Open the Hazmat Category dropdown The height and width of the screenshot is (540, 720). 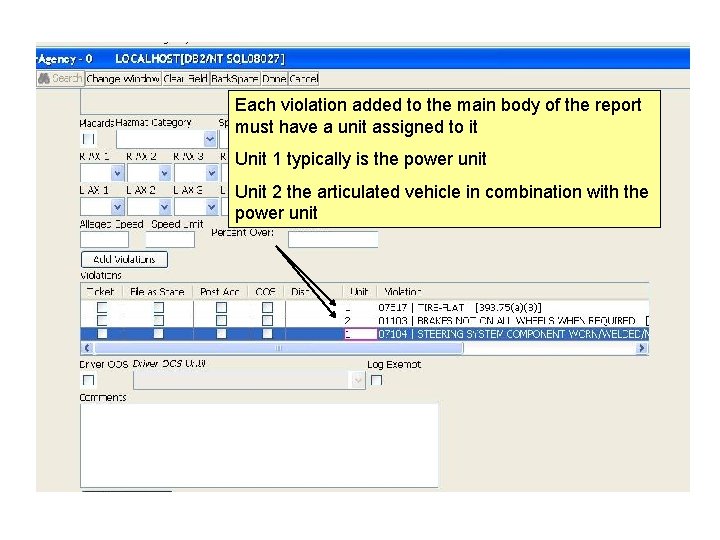[x=210, y=139]
